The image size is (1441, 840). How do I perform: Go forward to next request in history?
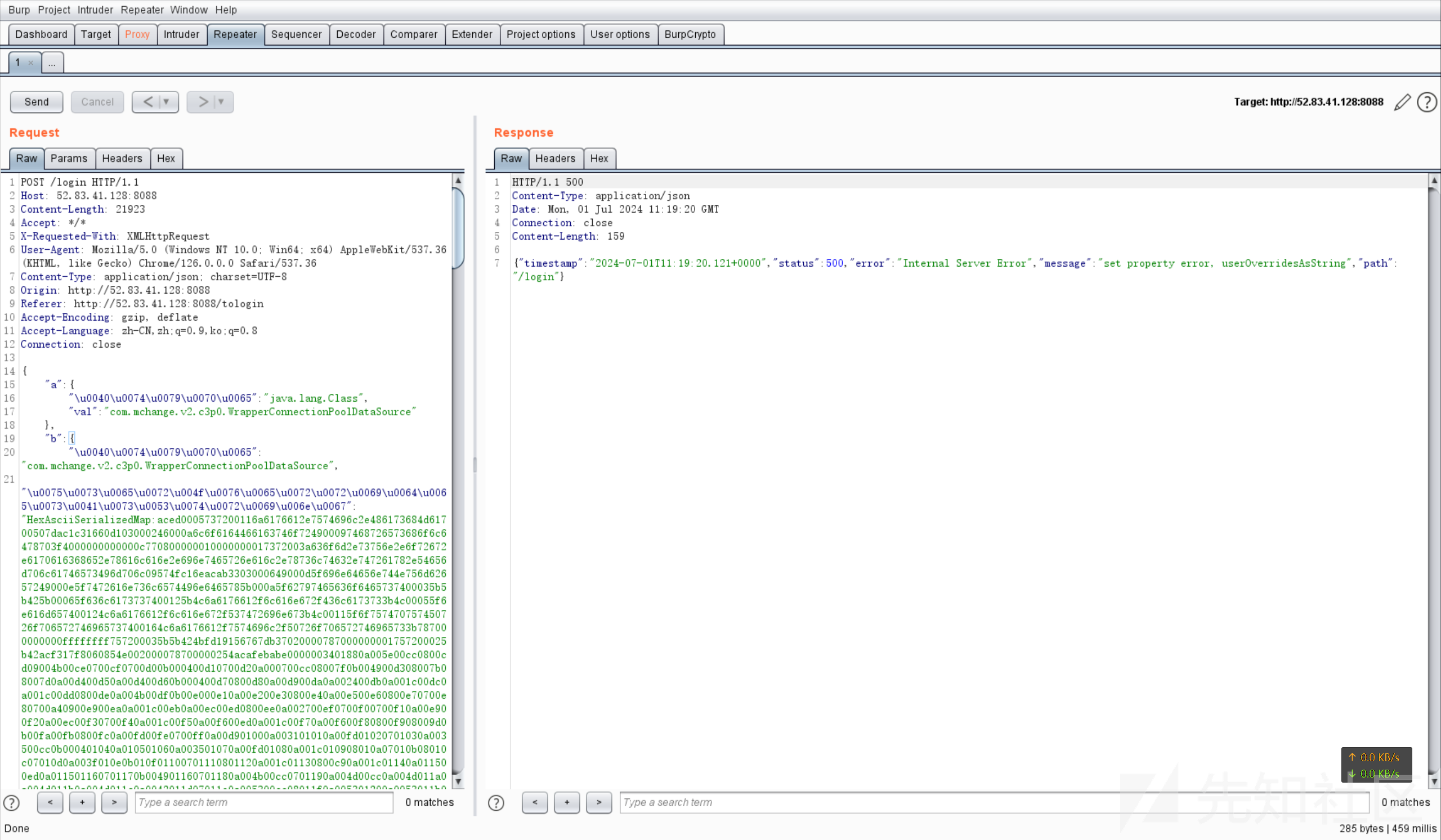tap(203, 102)
